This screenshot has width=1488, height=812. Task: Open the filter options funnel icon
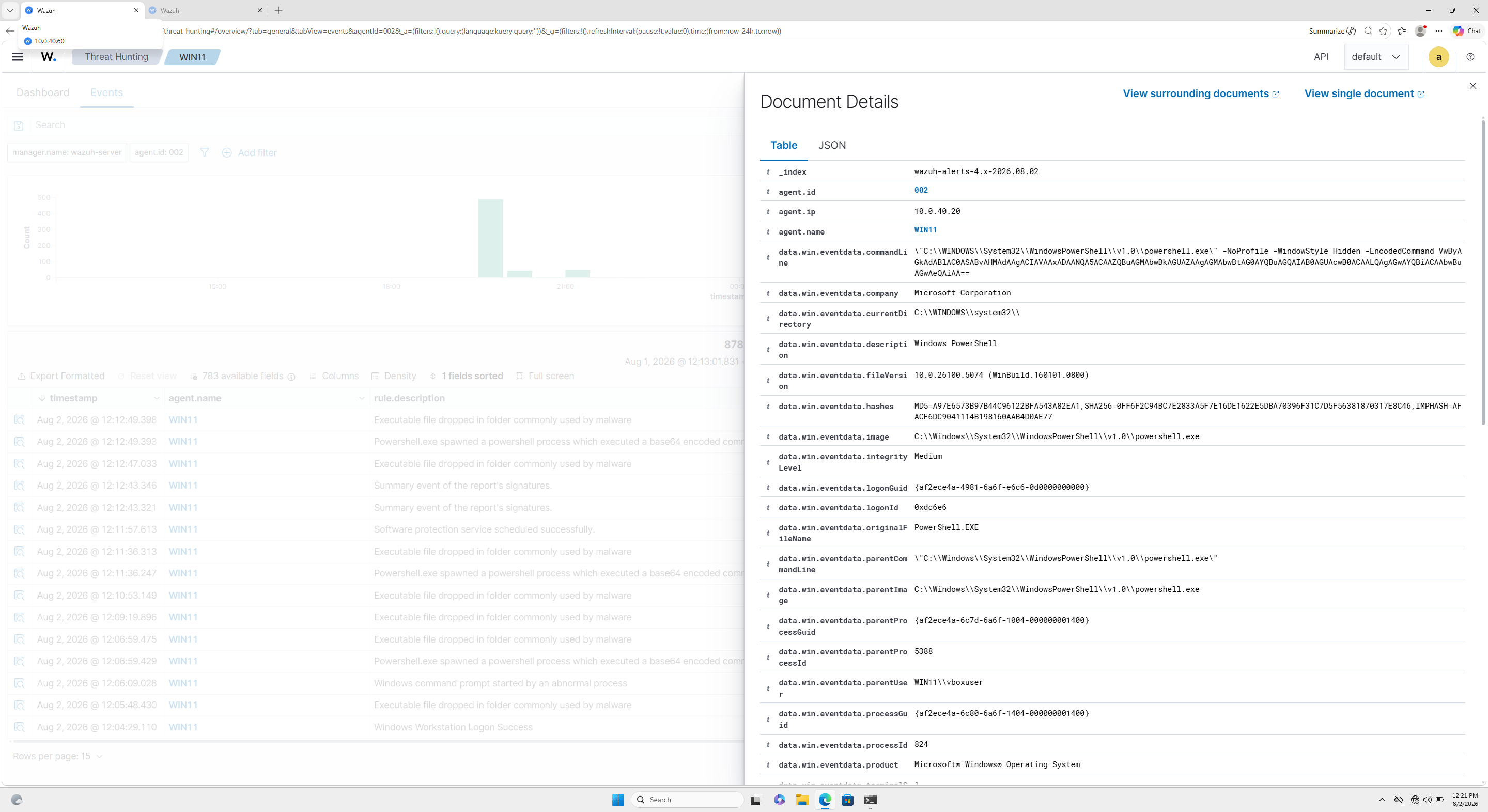point(205,152)
